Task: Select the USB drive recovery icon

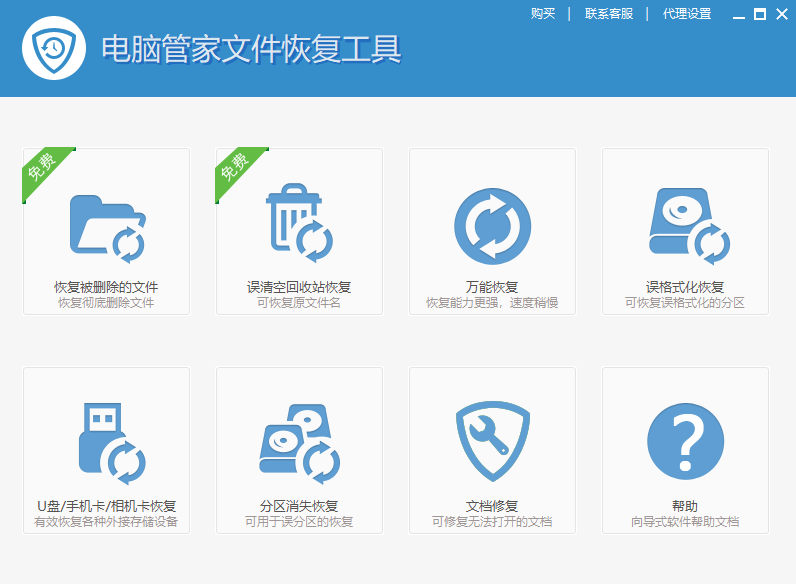Action: [106, 442]
